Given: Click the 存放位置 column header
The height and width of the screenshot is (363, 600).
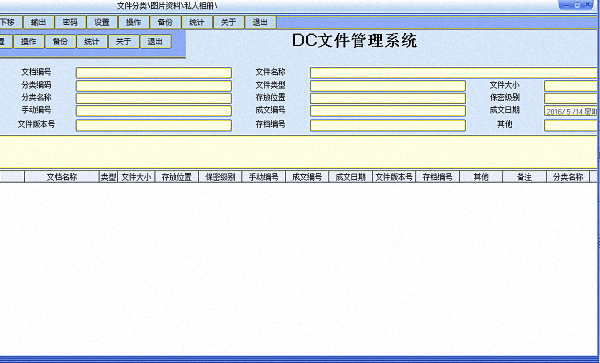Looking at the screenshot, I should tap(177, 177).
